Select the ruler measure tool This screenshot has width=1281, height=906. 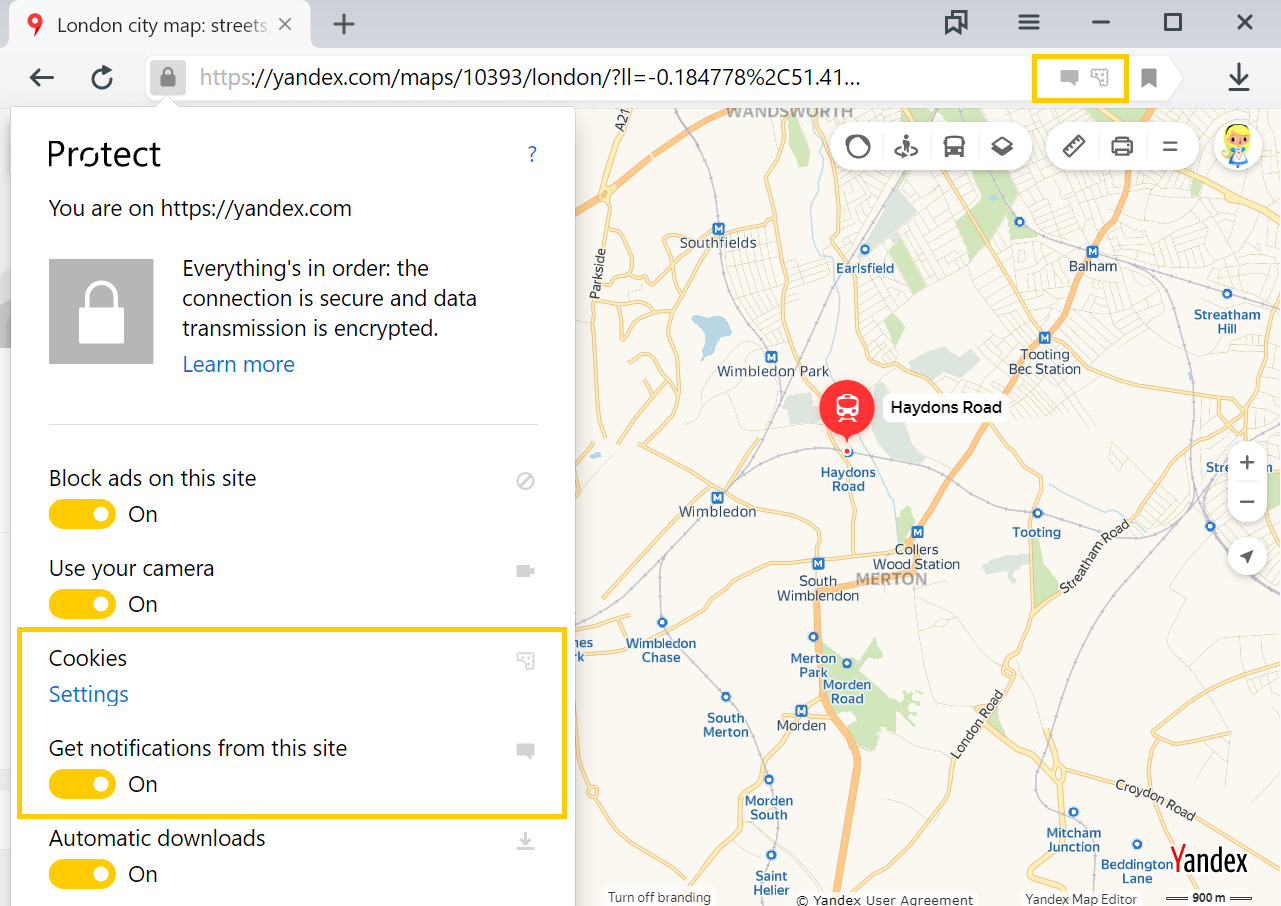1073,147
